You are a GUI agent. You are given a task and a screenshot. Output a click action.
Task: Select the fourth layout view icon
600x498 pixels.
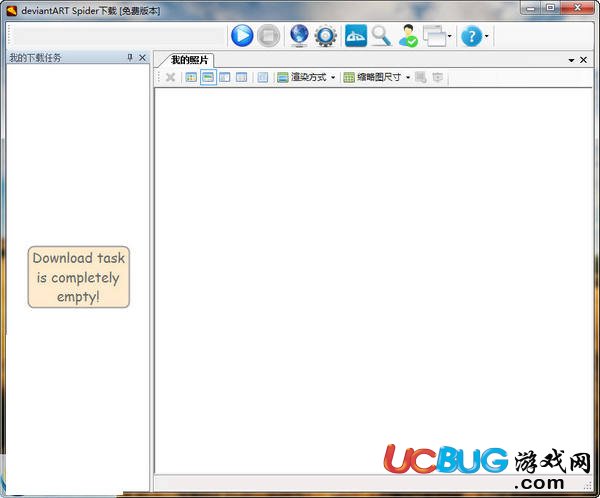pos(241,77)
